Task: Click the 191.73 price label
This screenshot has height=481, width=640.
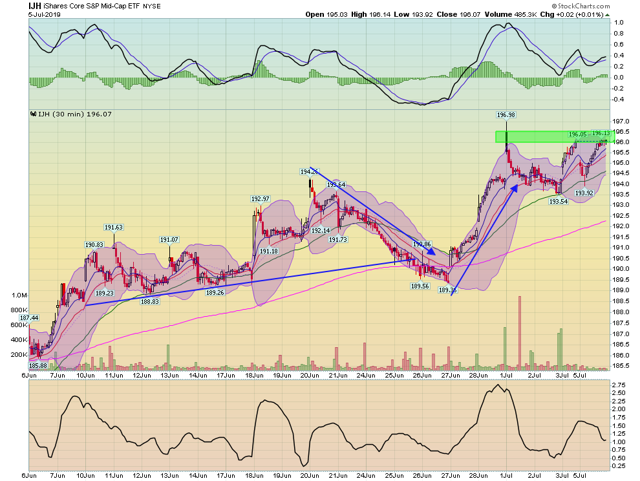Action: [338, 240]
